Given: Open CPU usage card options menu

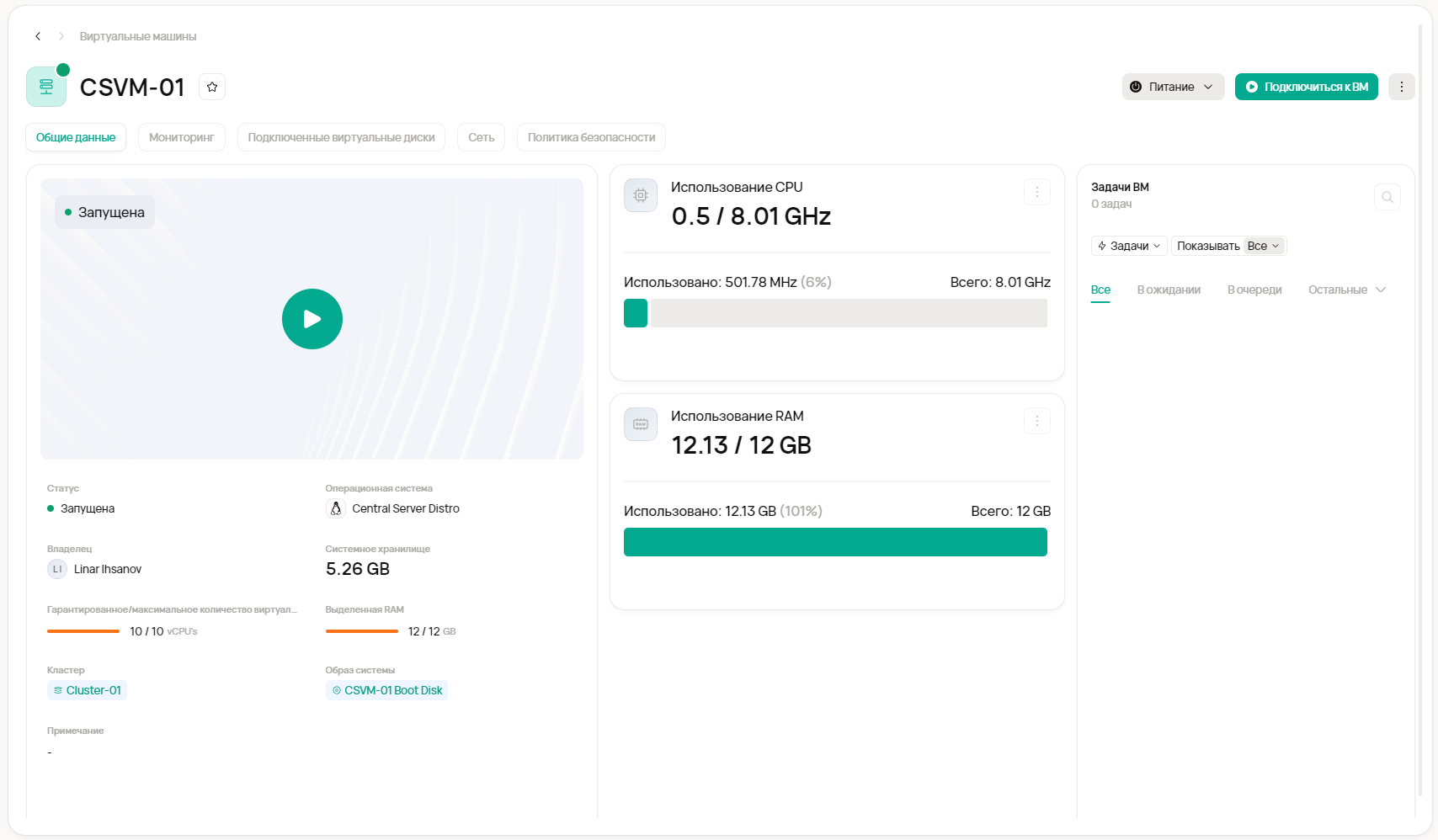Looking at the screenshot, I should pos(1036,193).
